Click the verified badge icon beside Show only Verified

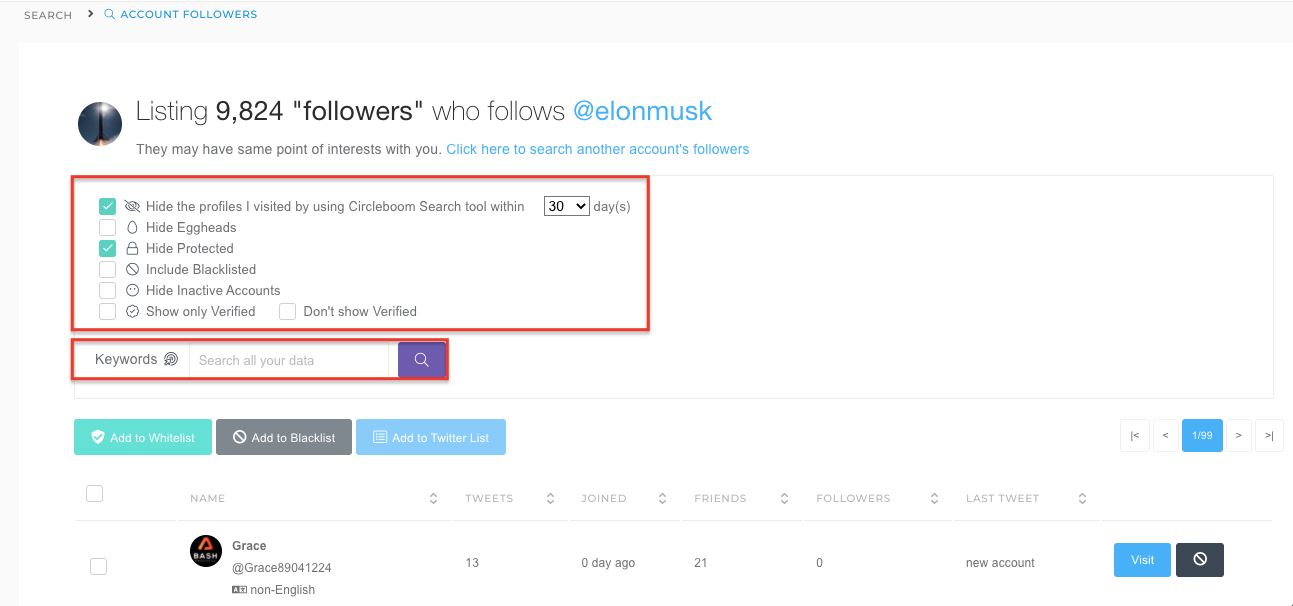(x=133, y=311)
